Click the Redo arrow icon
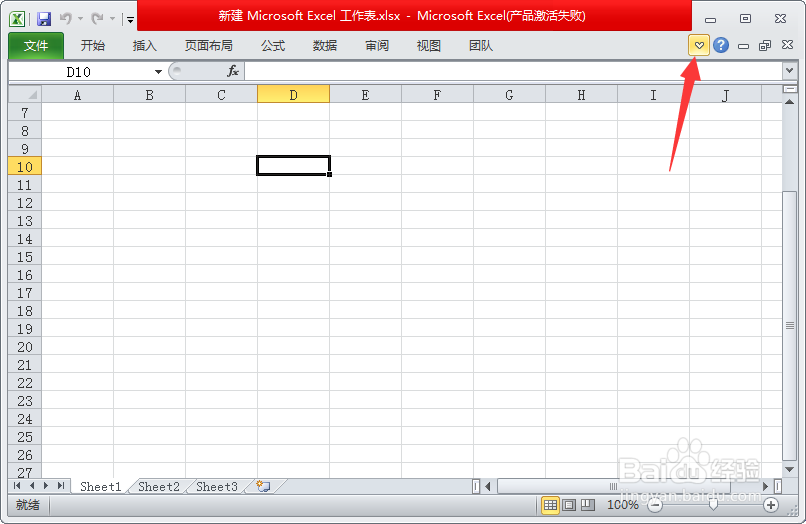 (97, 19)
